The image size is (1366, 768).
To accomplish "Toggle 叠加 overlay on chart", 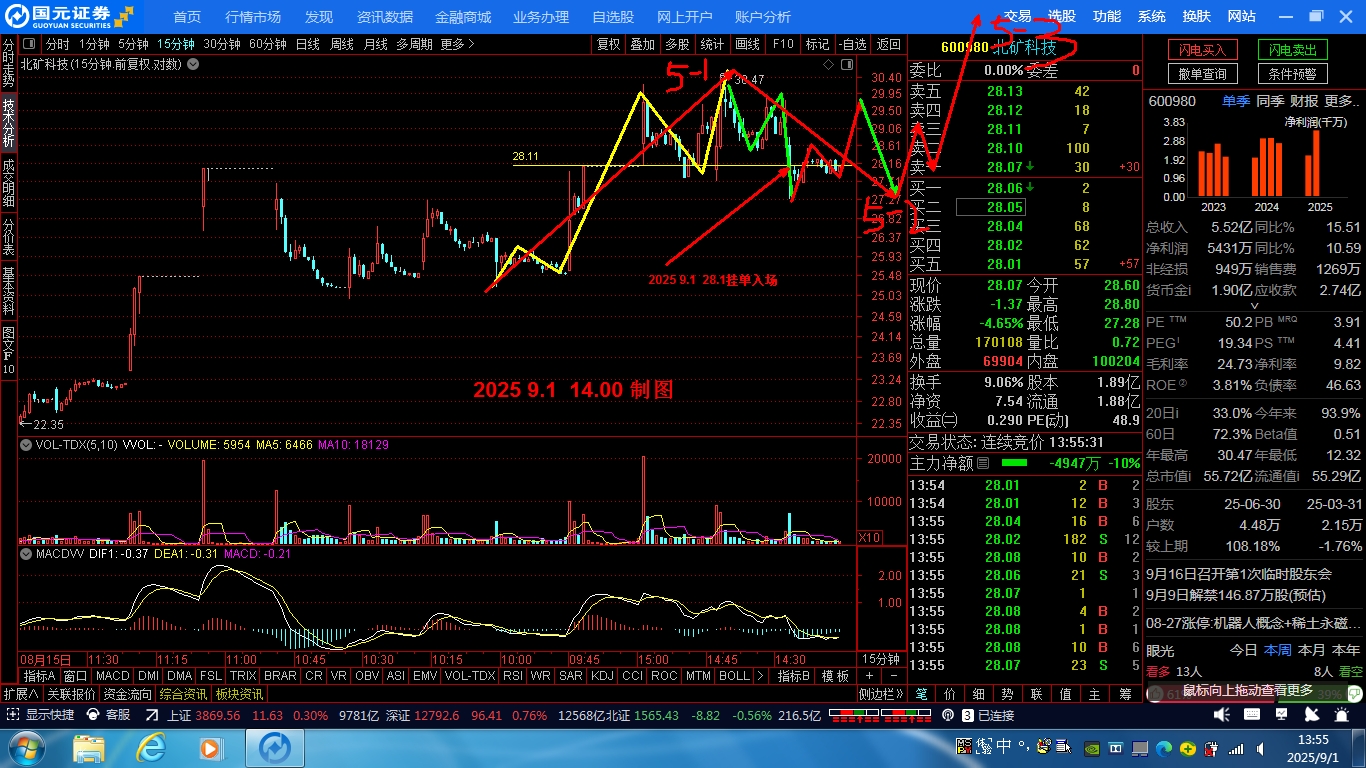I will tap(642, 44).
